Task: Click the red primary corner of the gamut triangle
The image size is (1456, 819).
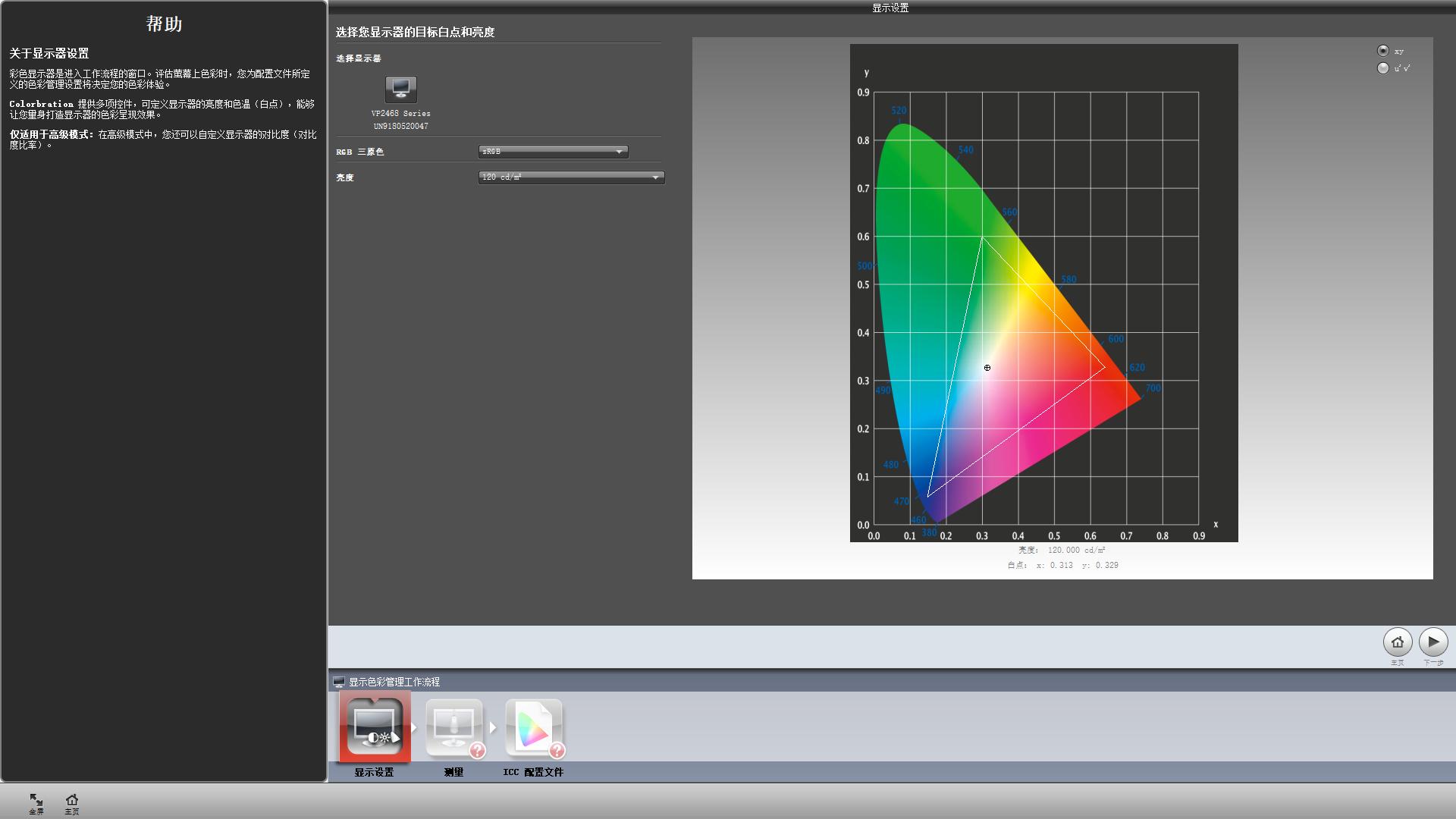Action: click(x=1105, y=368)
